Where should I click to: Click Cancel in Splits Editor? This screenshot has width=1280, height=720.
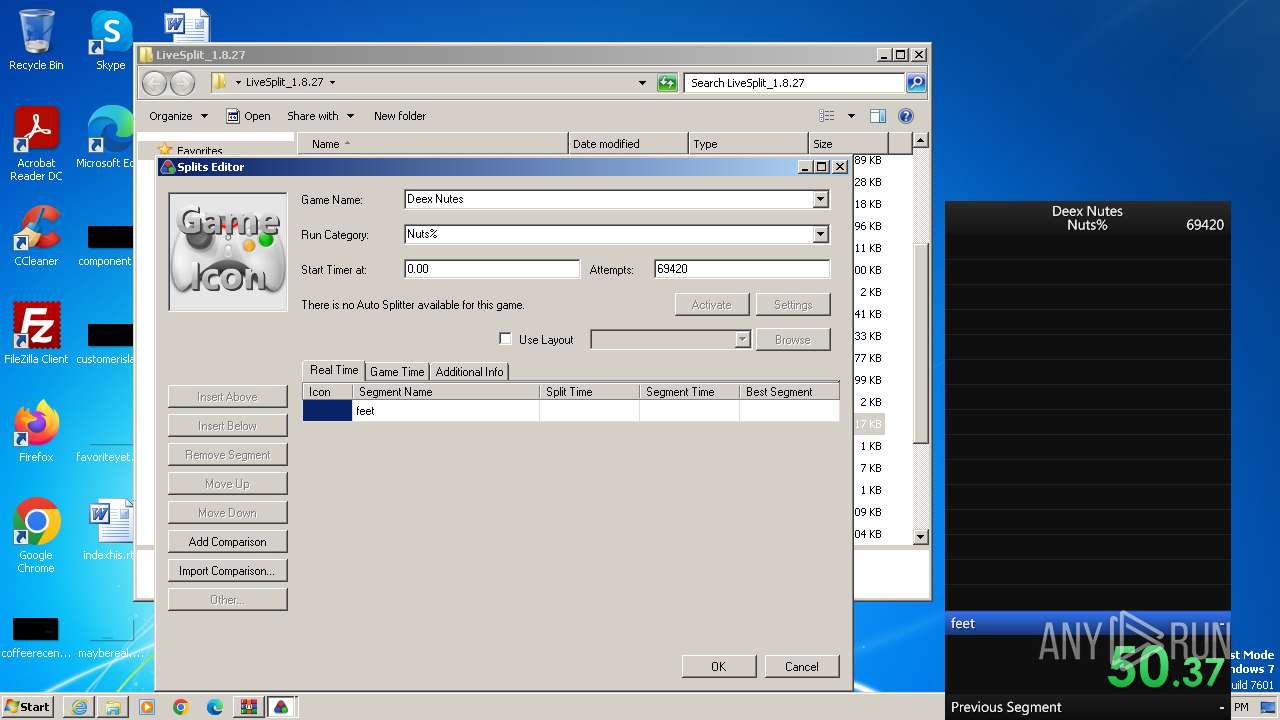(x=802, y=666)
